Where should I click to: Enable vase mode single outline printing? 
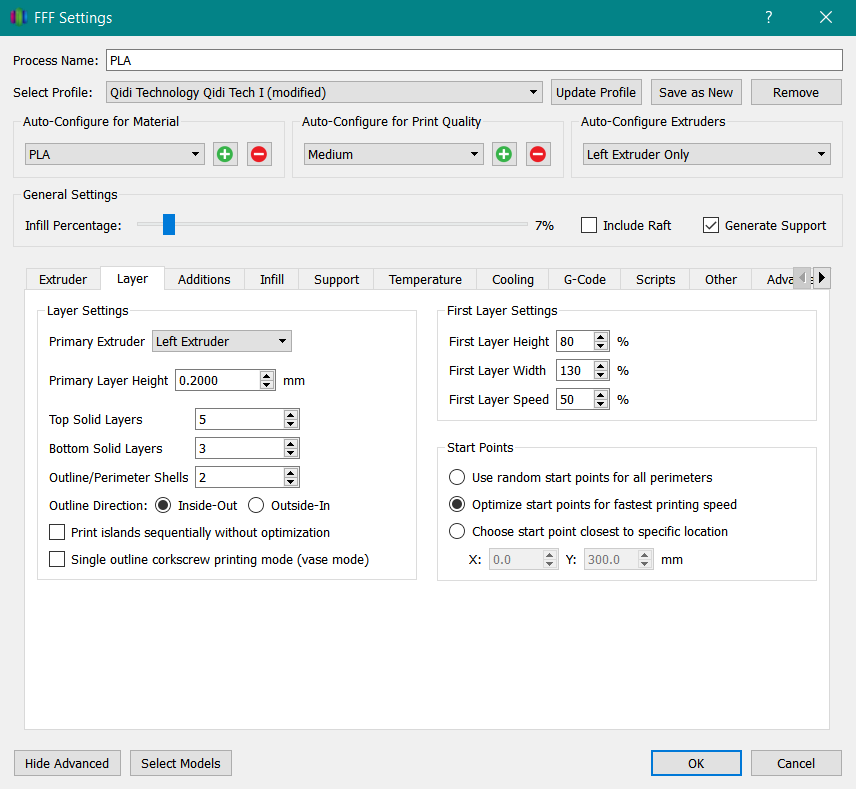pyautogui.click(x=57, y=560)
